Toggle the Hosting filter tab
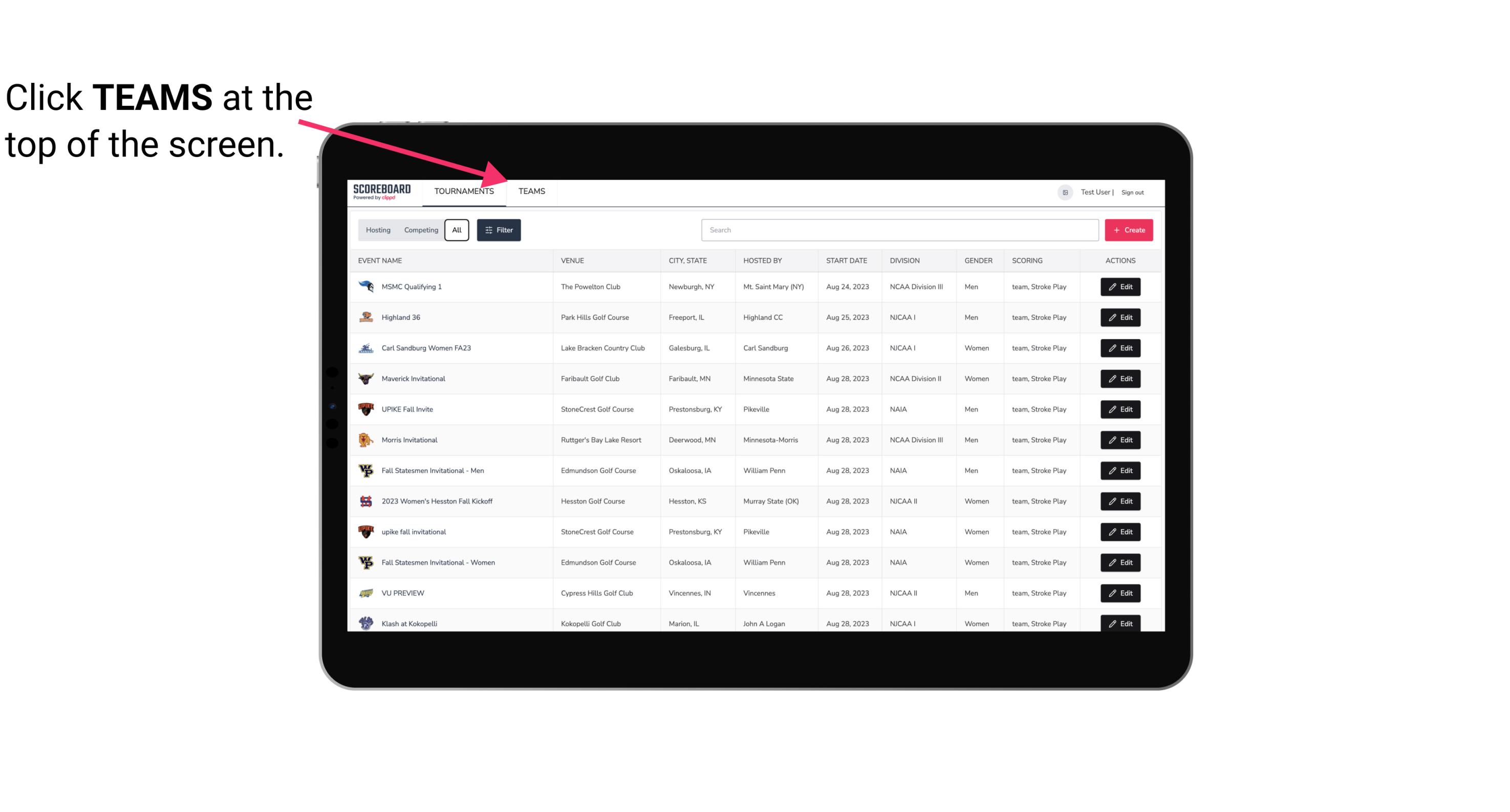Viewport: 1510px width, 812px height. 378,230
